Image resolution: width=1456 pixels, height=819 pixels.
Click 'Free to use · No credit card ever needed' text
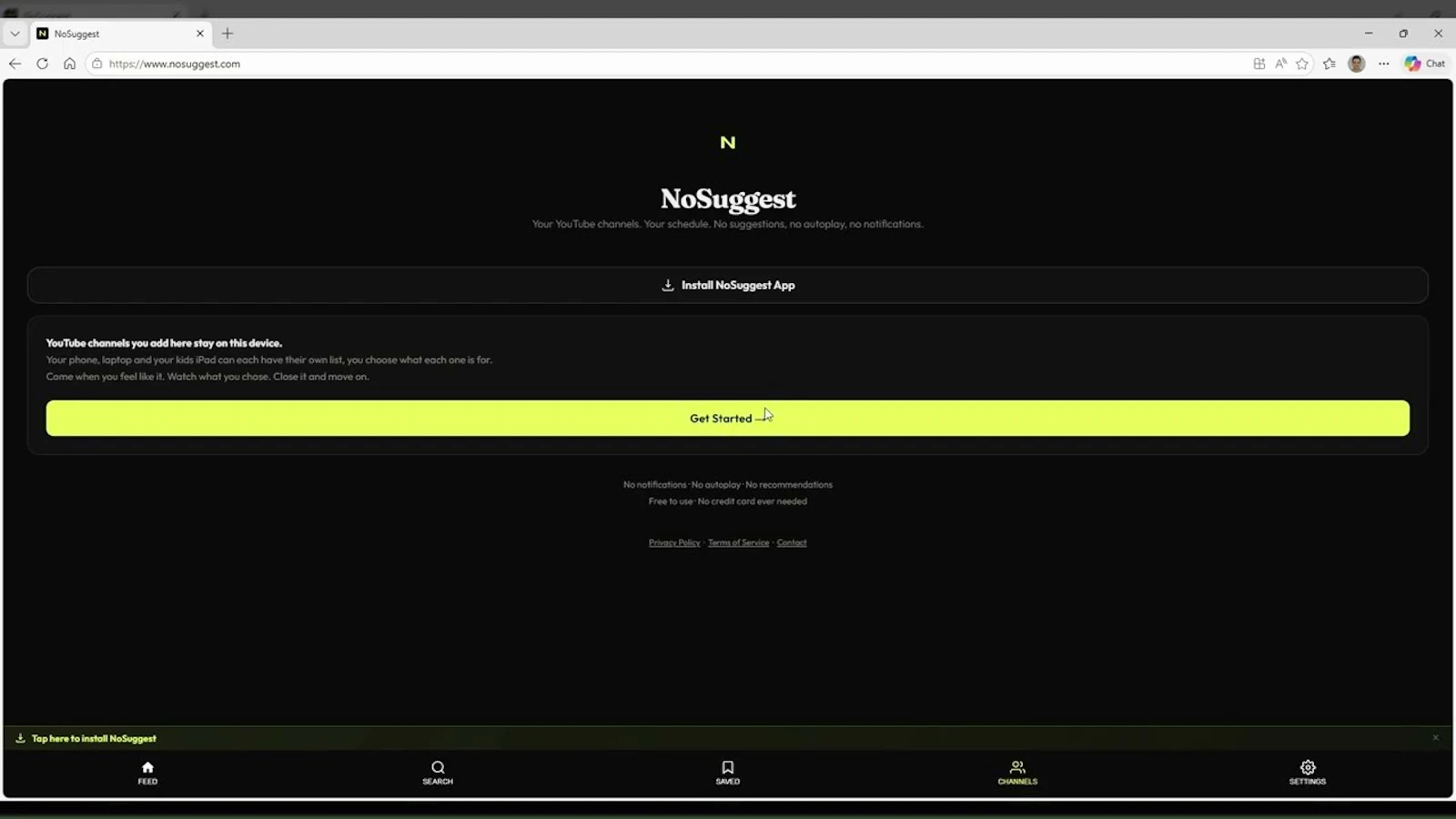click(727, 500)
